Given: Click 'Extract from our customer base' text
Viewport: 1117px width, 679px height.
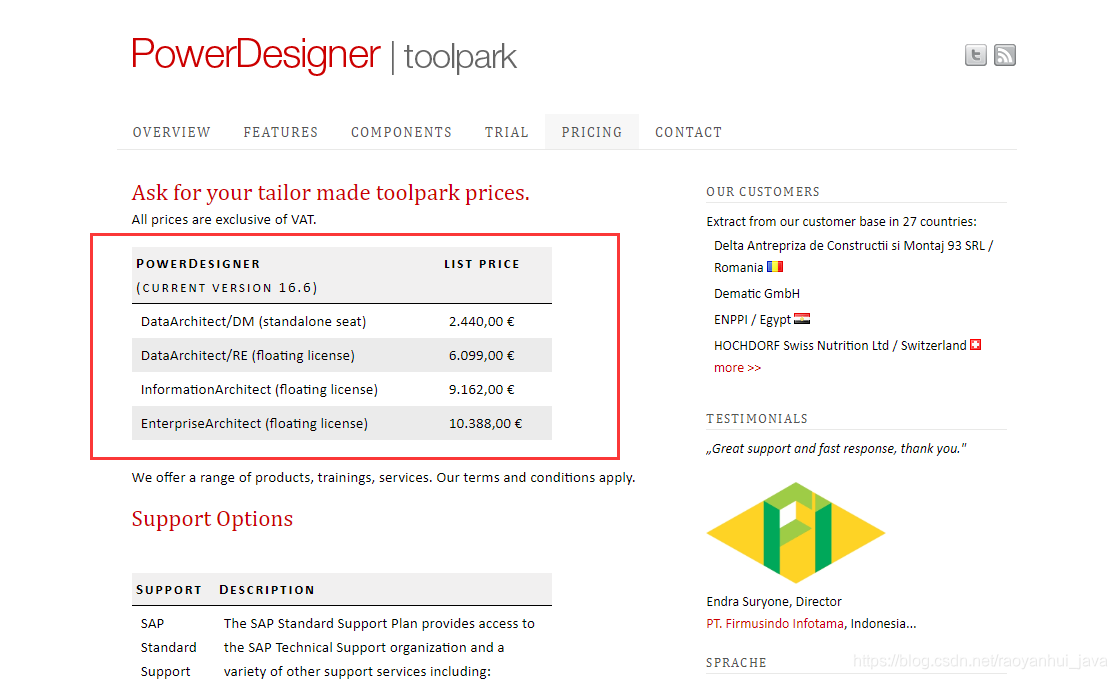Looking at the screenshot, I should point(841,222).
